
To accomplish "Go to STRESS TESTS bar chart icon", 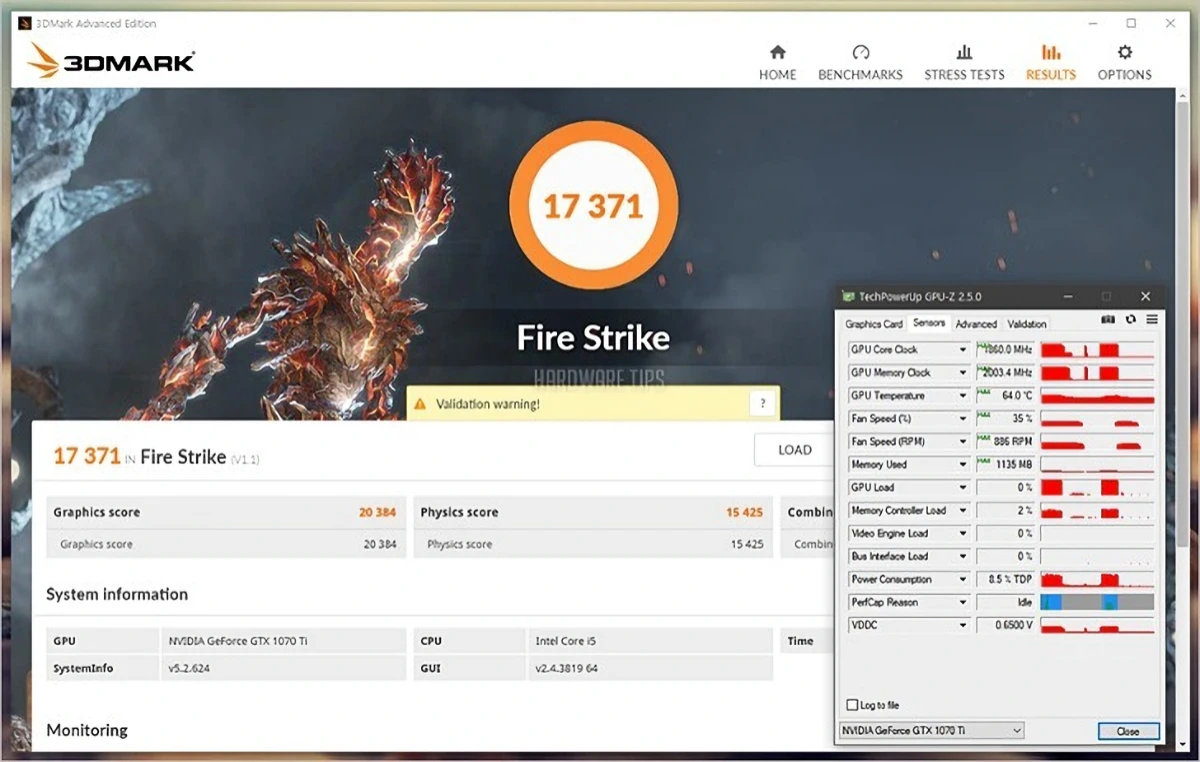I will pos(964,53).
